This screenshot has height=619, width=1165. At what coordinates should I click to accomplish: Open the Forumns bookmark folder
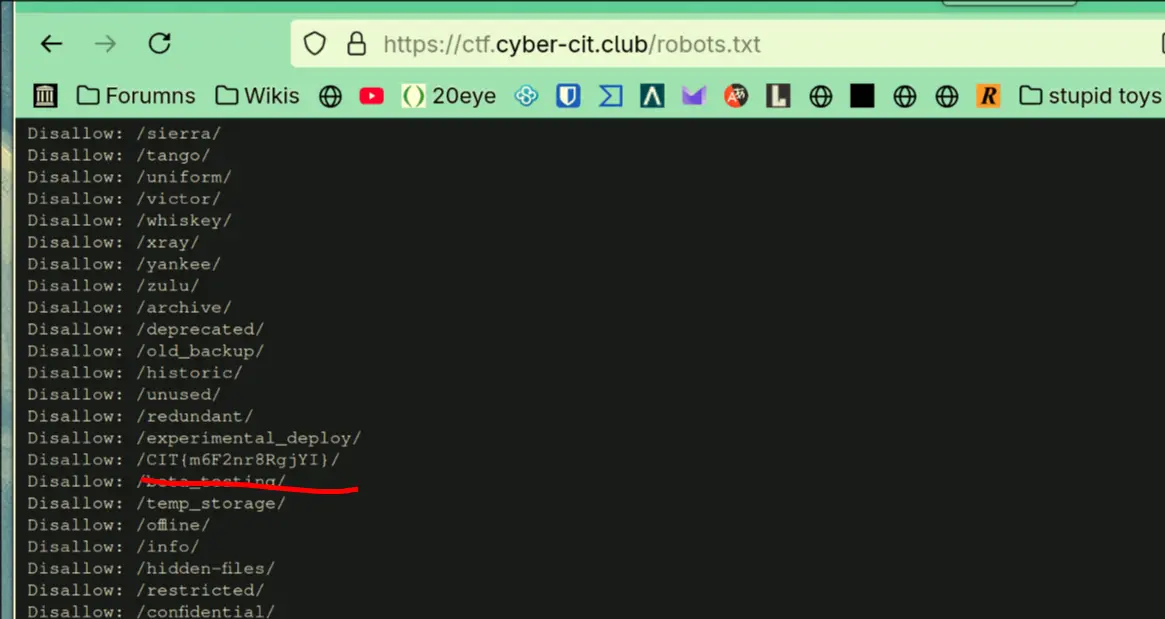click(136, 96)
